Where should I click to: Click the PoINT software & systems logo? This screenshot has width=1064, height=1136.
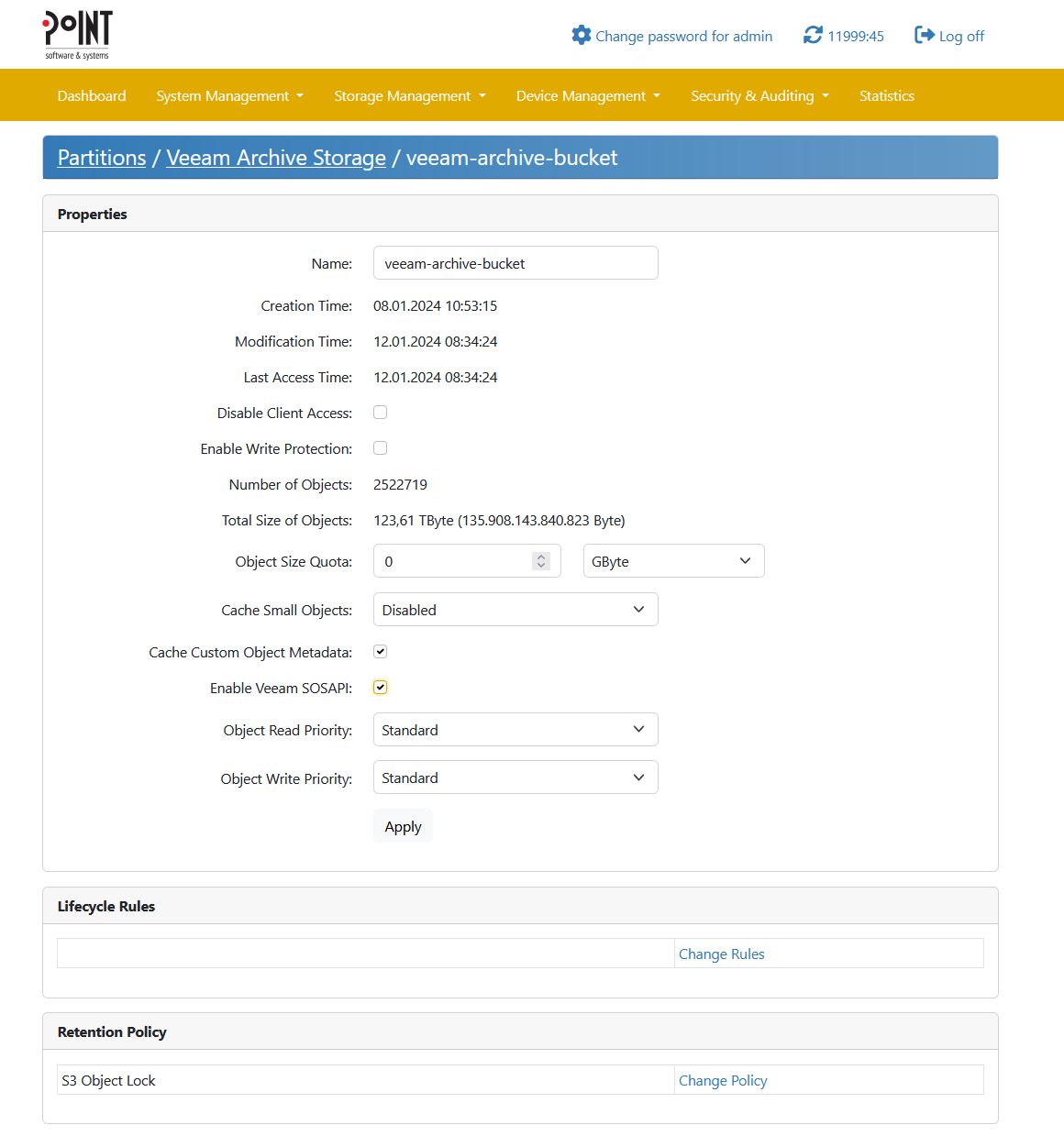point(78,35)
